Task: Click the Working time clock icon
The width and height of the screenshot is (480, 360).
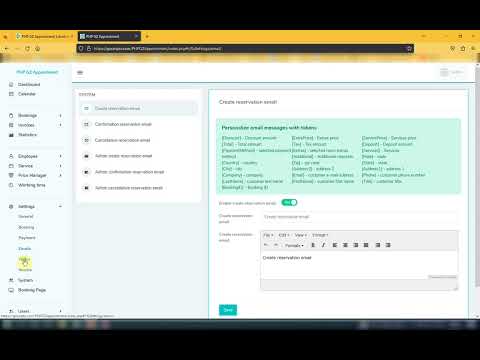Action: click(11, 185)
